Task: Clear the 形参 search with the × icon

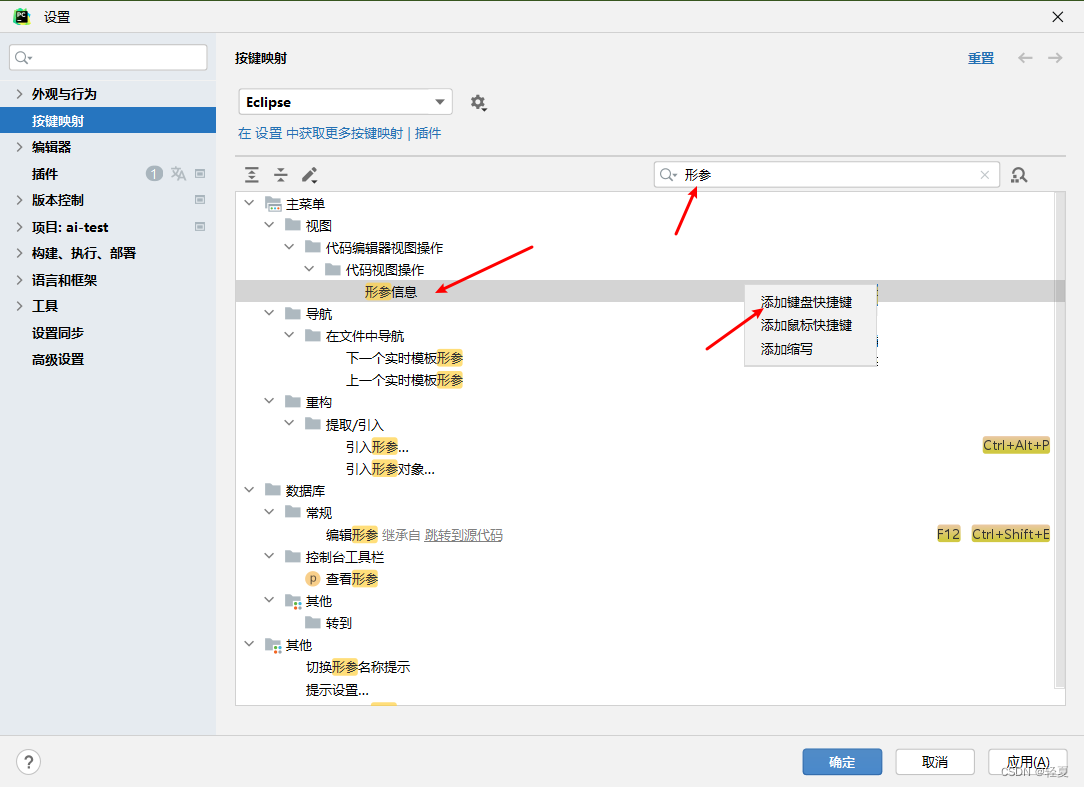Action: point(985,175)
